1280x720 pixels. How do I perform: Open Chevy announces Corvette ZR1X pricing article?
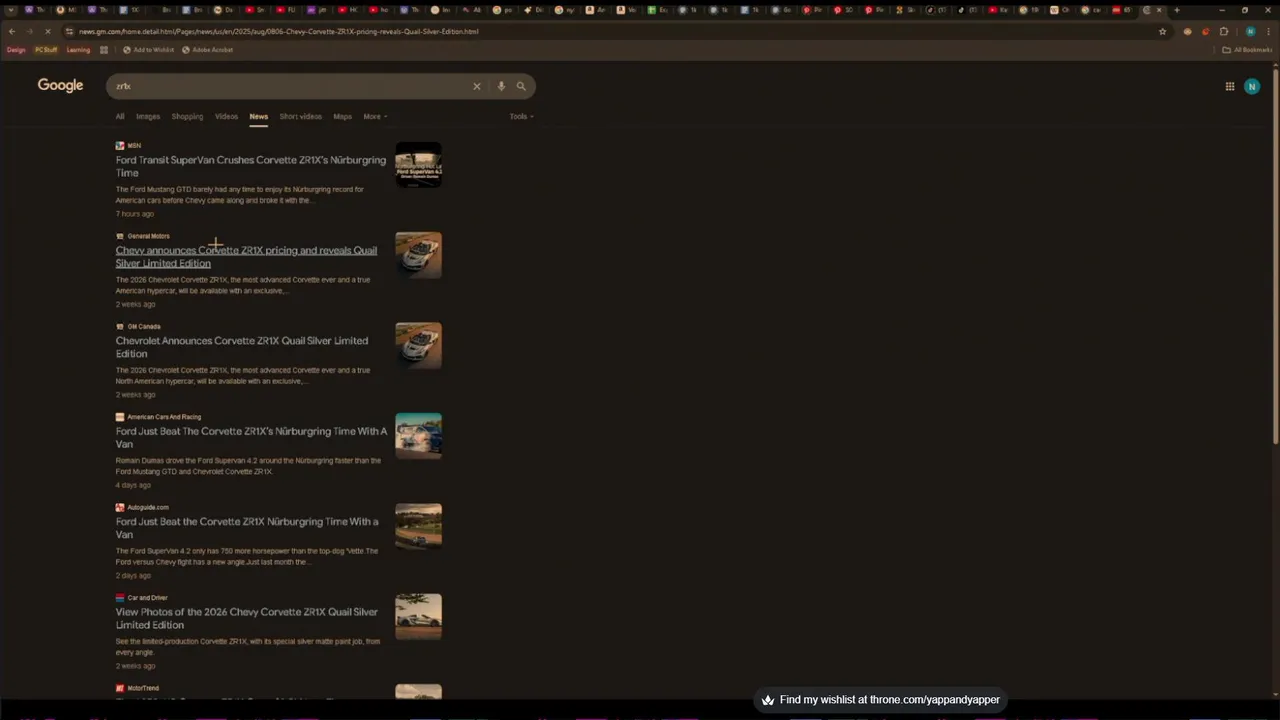(246, 257)
